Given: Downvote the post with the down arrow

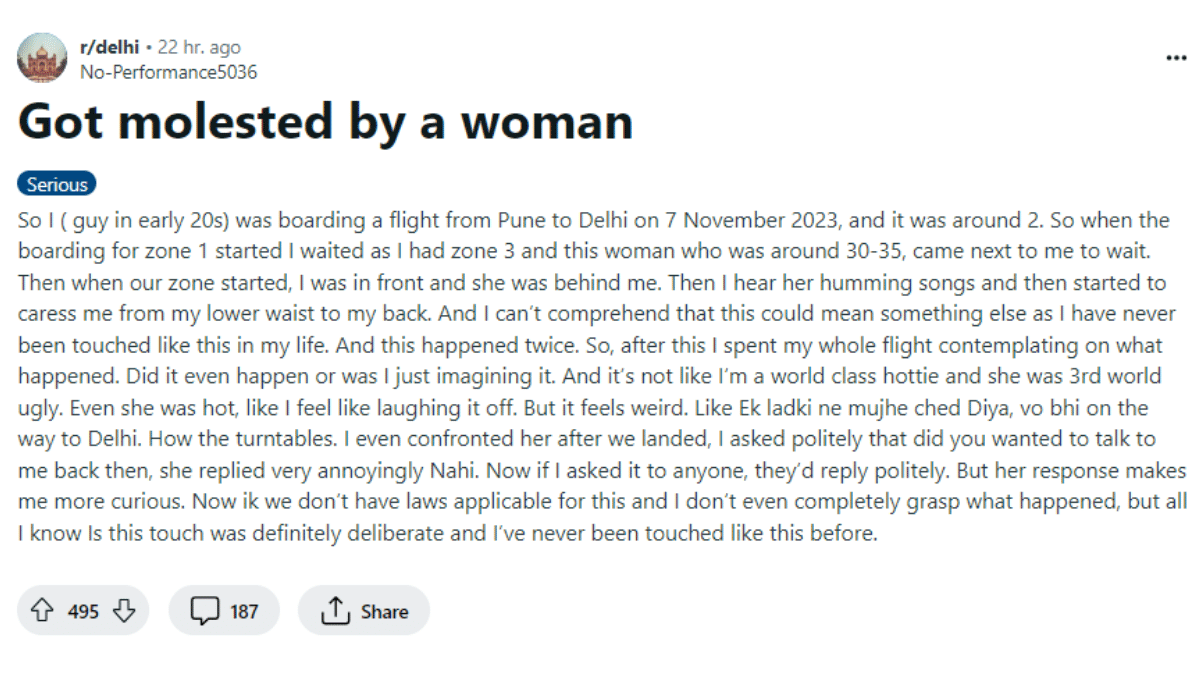Looking at the screenshot, I should pos(122,610).
